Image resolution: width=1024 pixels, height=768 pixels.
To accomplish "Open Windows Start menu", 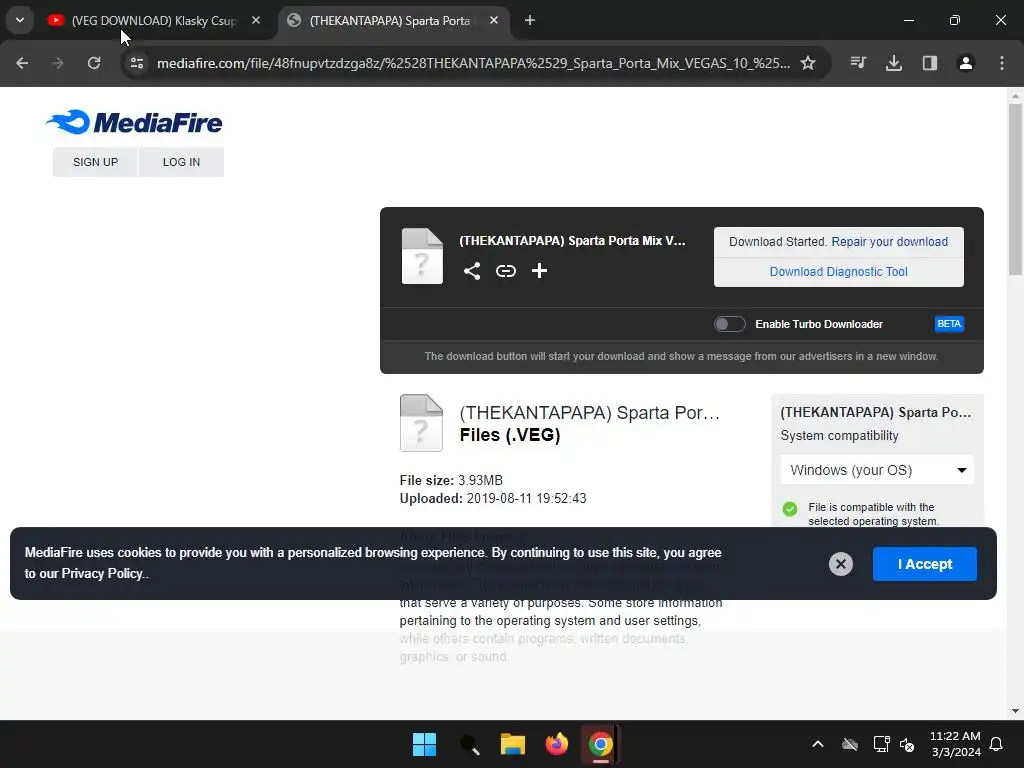I will tap(424, 744).
